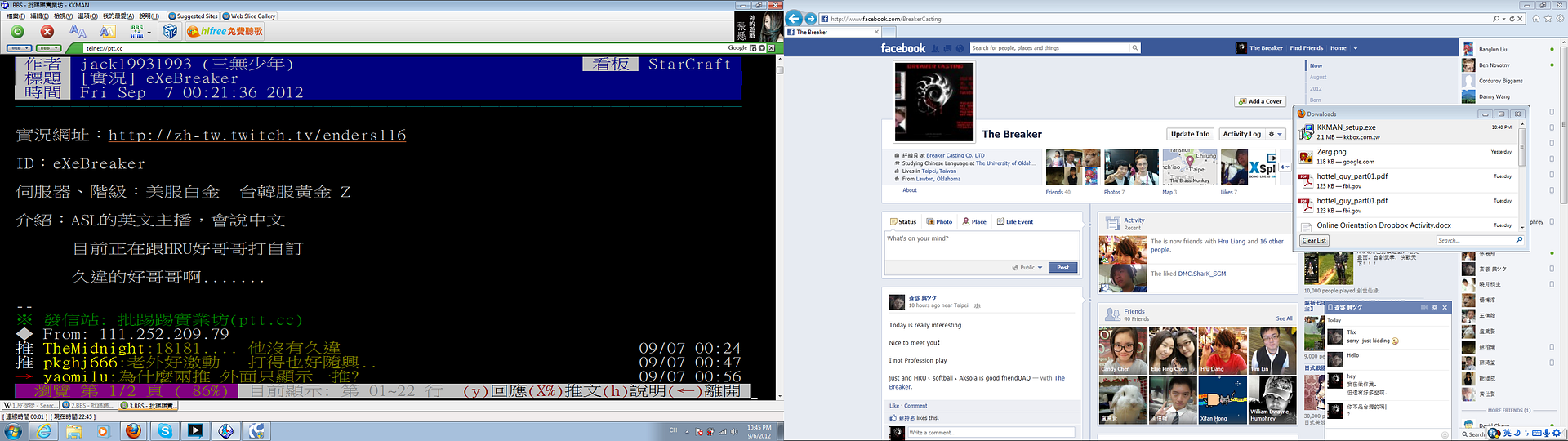Open Internet Explorer from the taskbar
Image resolution: width=1568 pixels, height=441 pixels.
(43, 431)
